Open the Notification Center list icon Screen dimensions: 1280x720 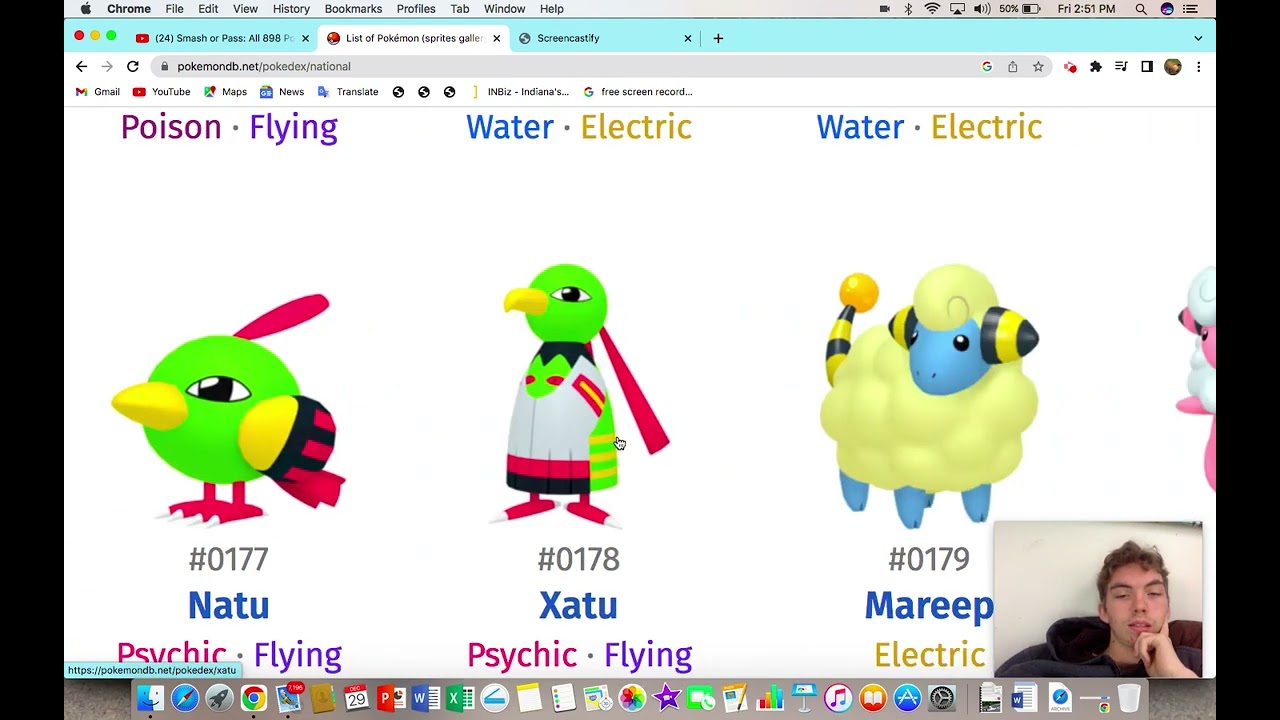coord(1190,9)
